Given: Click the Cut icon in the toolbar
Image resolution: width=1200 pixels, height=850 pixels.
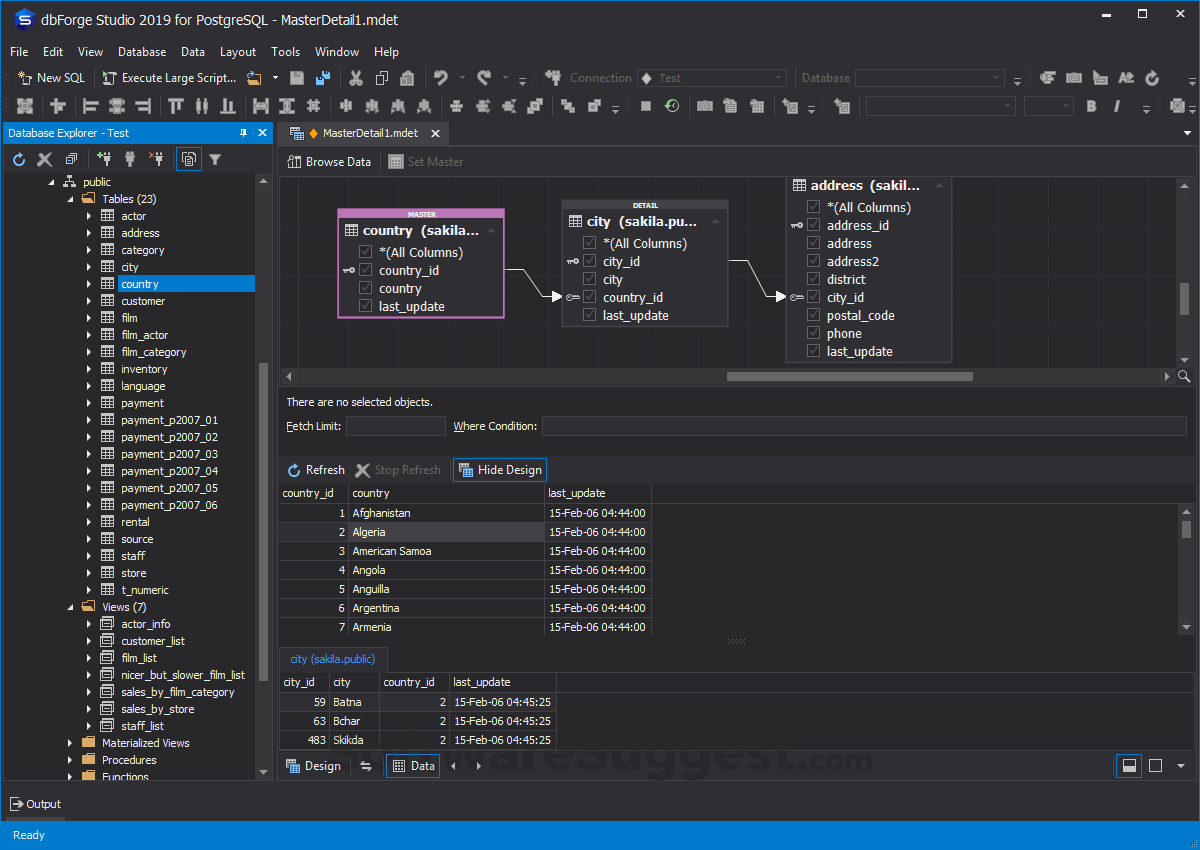Looking at the screenshot, I should click(355, 77).
